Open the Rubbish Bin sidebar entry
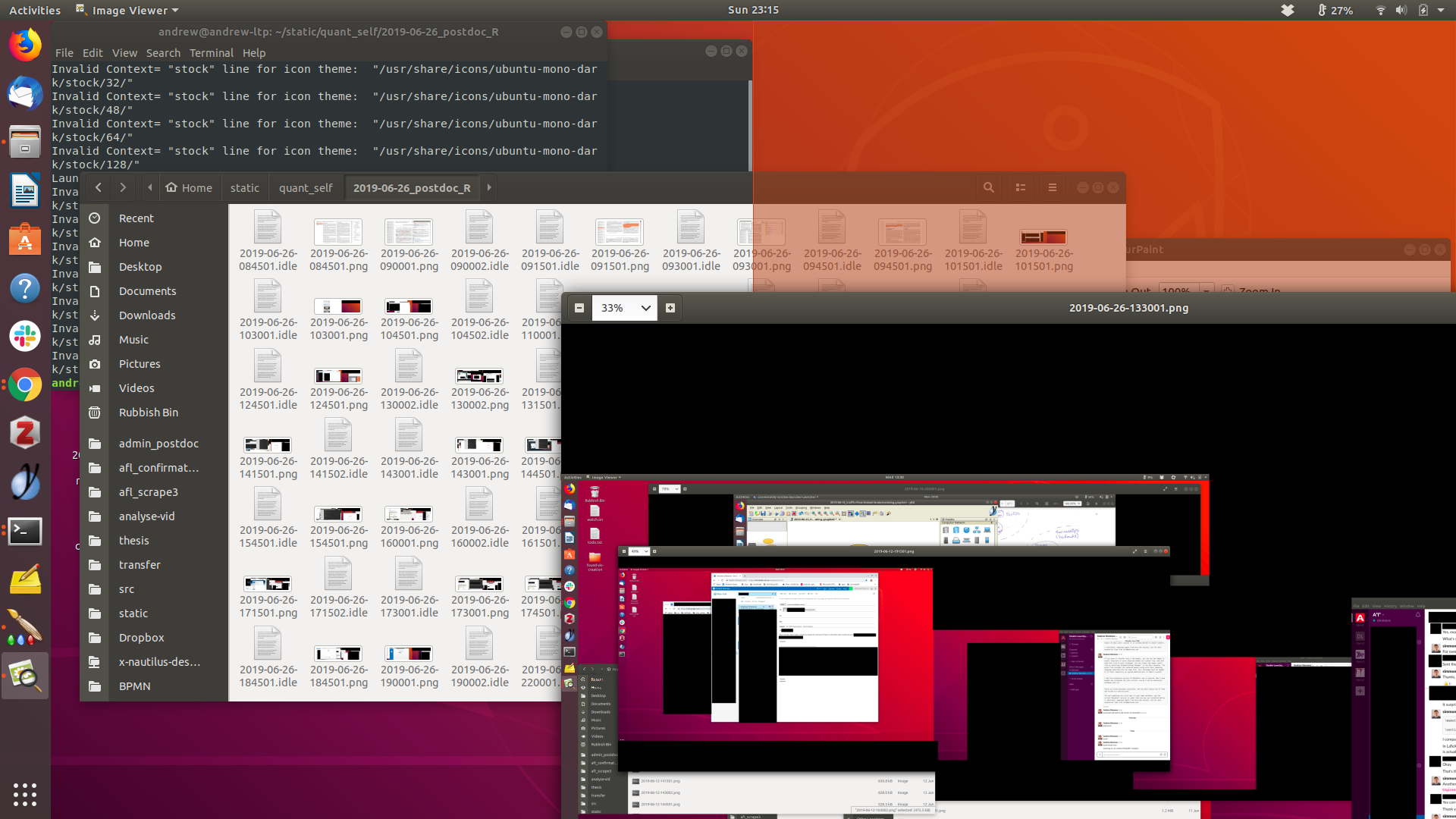 point(149,413)
